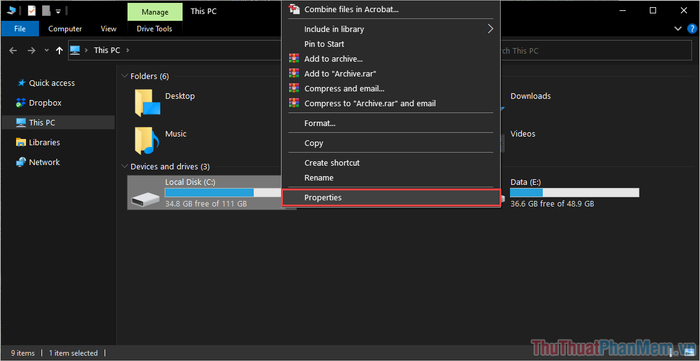Open the Help question mark icon

[692, 29]
